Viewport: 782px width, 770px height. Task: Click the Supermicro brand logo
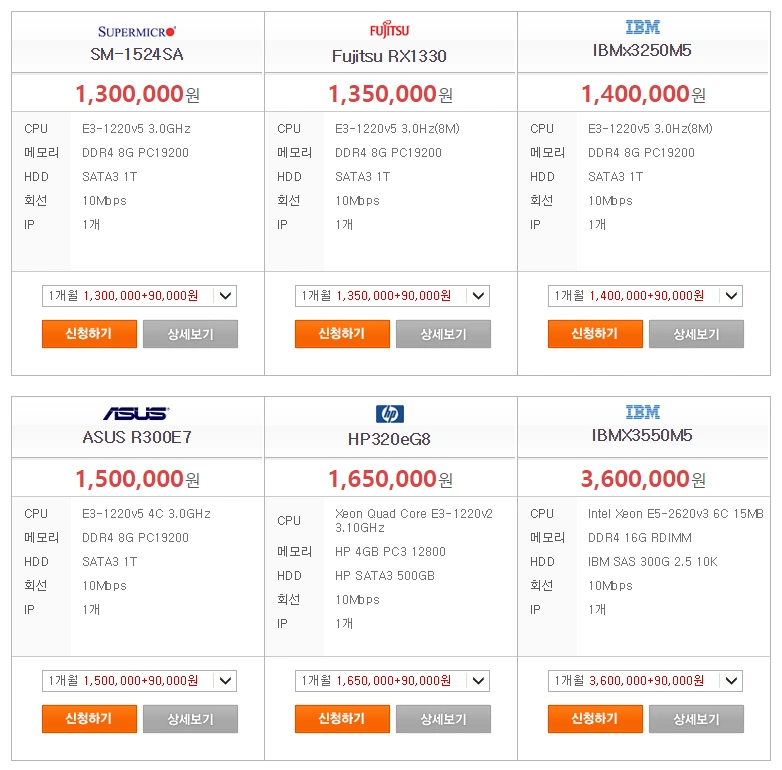pos(137,31)
